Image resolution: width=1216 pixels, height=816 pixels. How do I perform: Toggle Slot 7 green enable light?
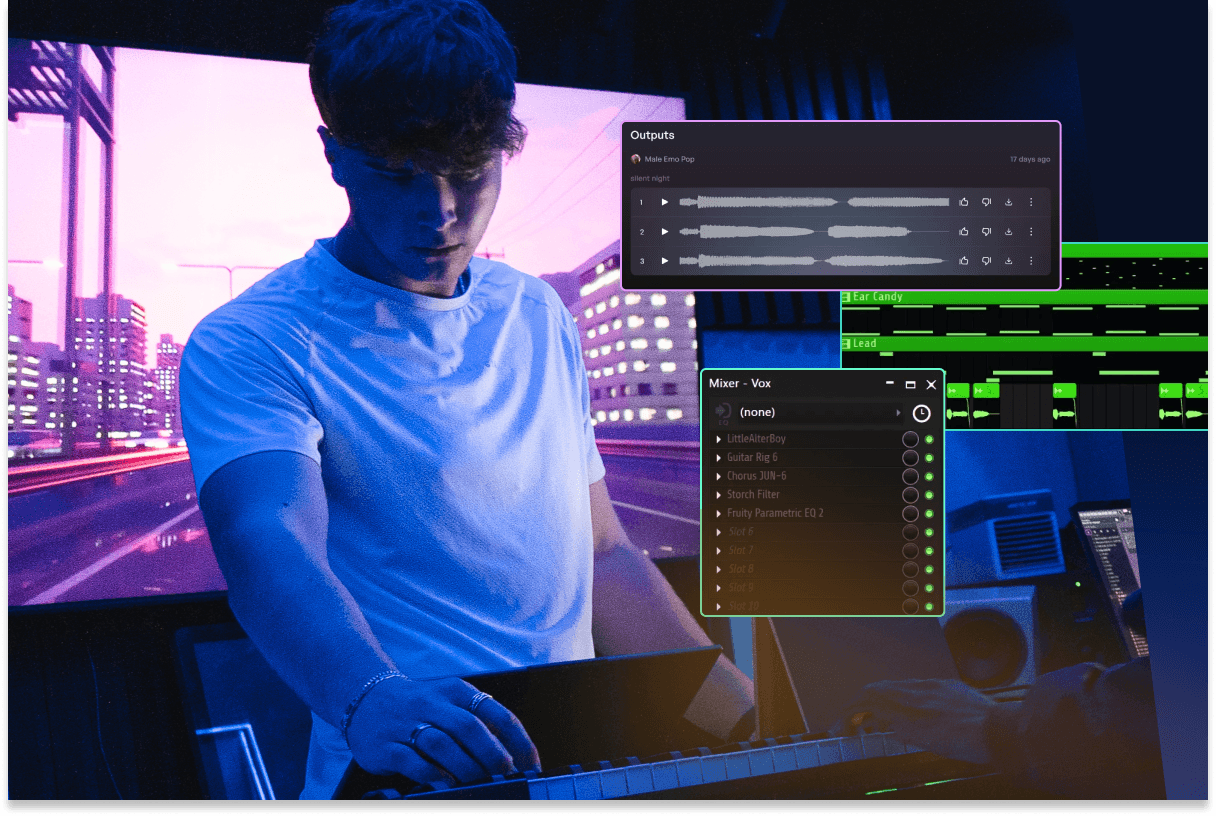tap(929, 550)
